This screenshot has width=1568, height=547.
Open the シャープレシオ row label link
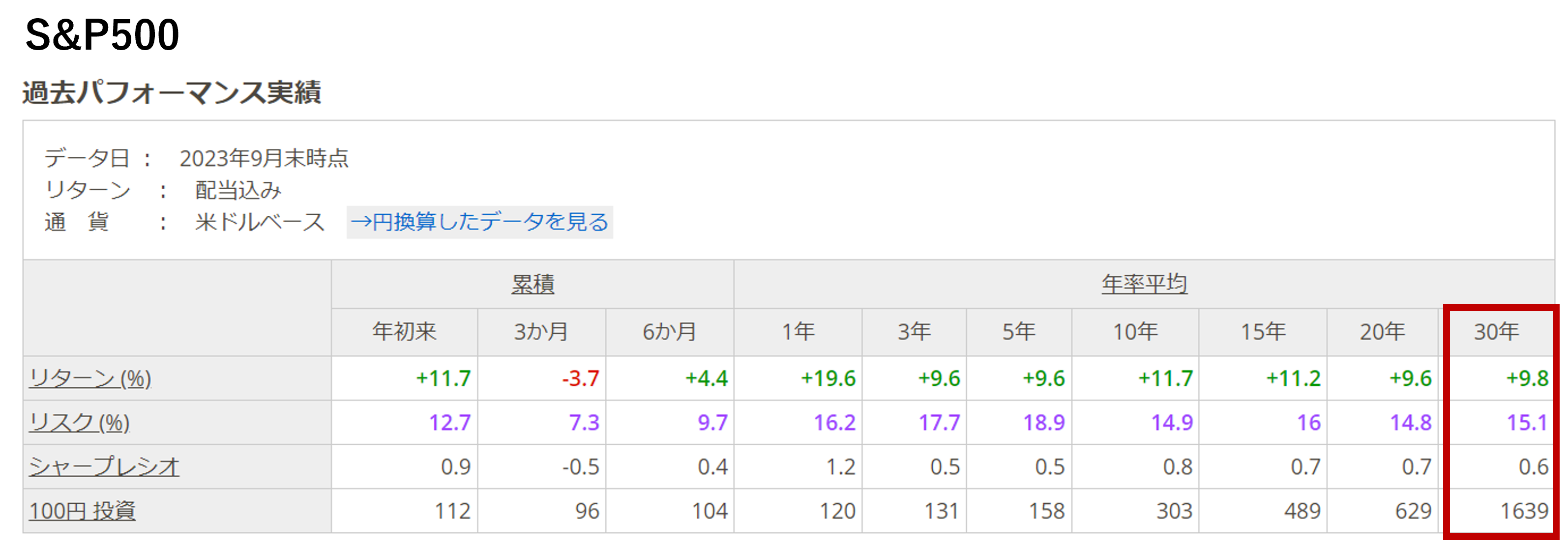(104, 467)
